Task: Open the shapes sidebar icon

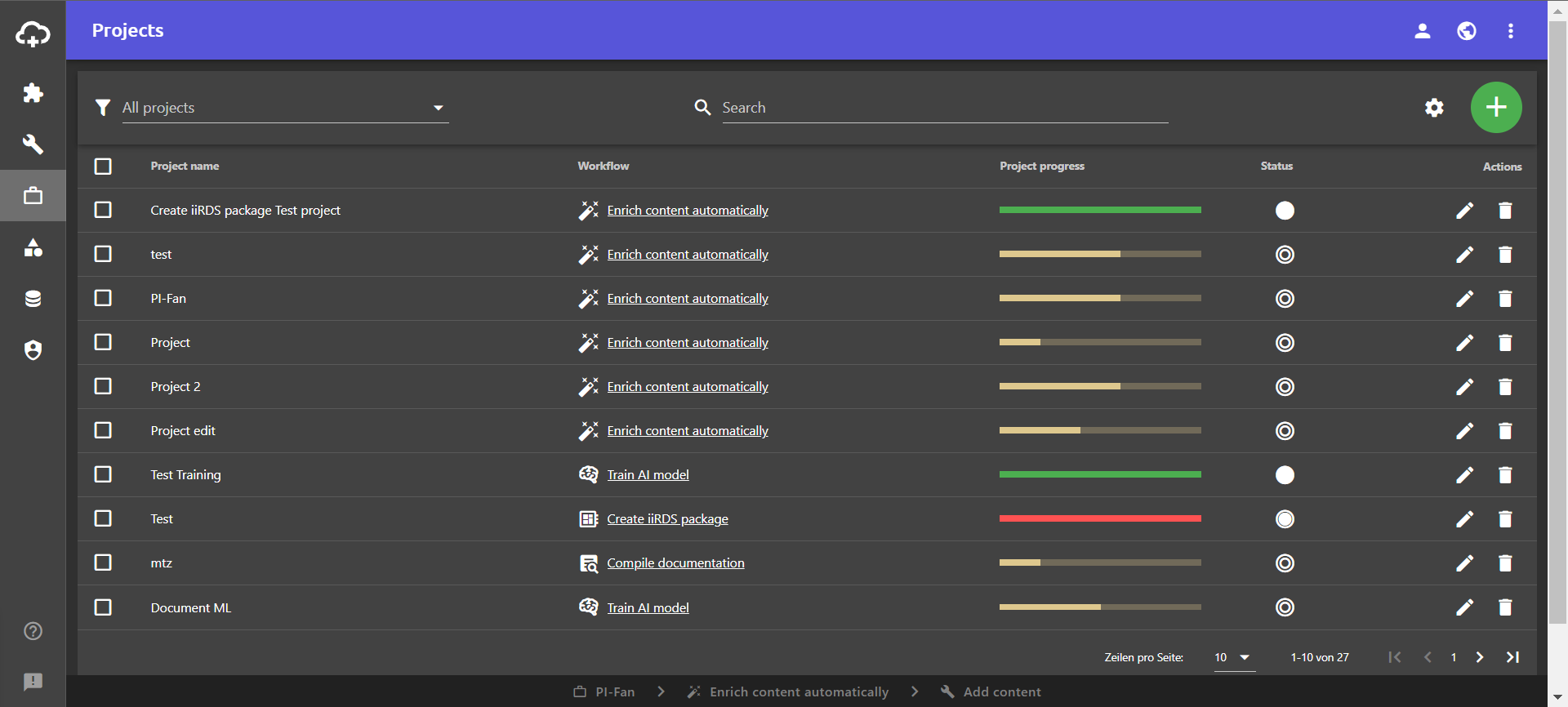Action: coord(33,247)
